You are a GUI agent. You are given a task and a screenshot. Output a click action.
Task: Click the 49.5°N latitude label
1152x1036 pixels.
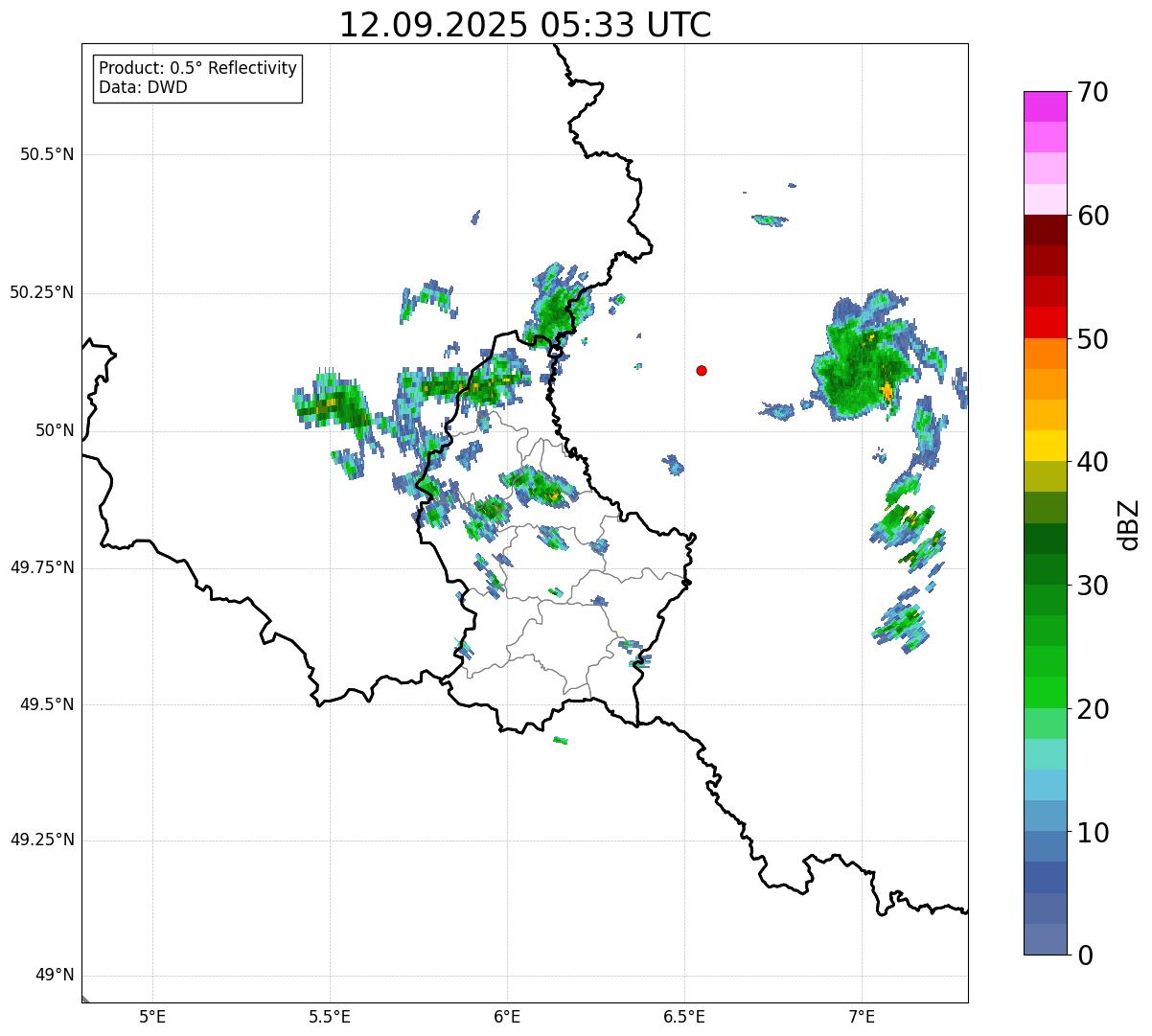click(47, 704)
